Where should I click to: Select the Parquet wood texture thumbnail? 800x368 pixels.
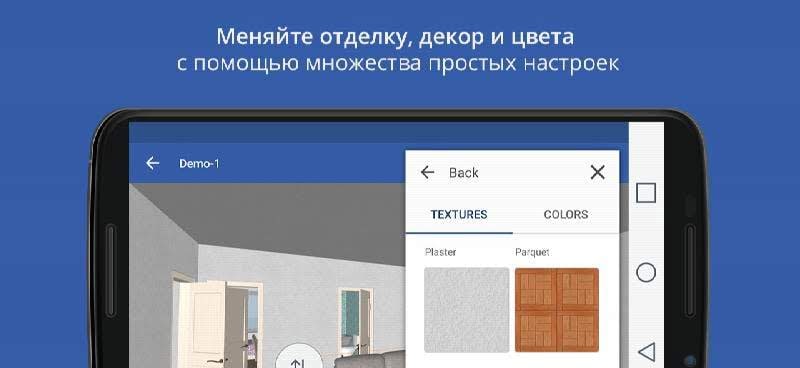coord(557,310)
